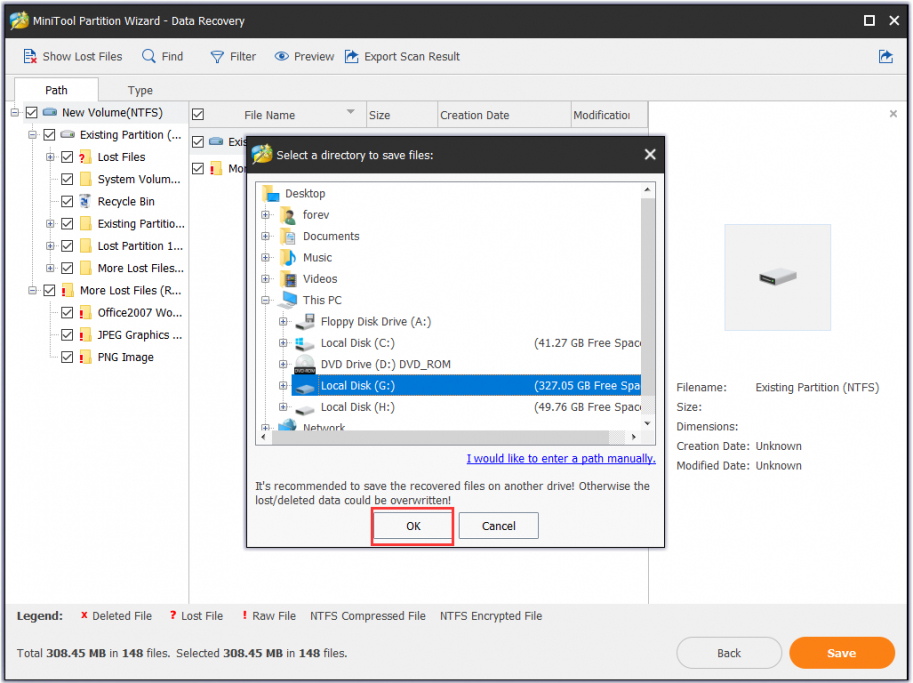The image size is (913, 683).
Task: Click the PNG Image raw file icon
Action: (85, 357)
